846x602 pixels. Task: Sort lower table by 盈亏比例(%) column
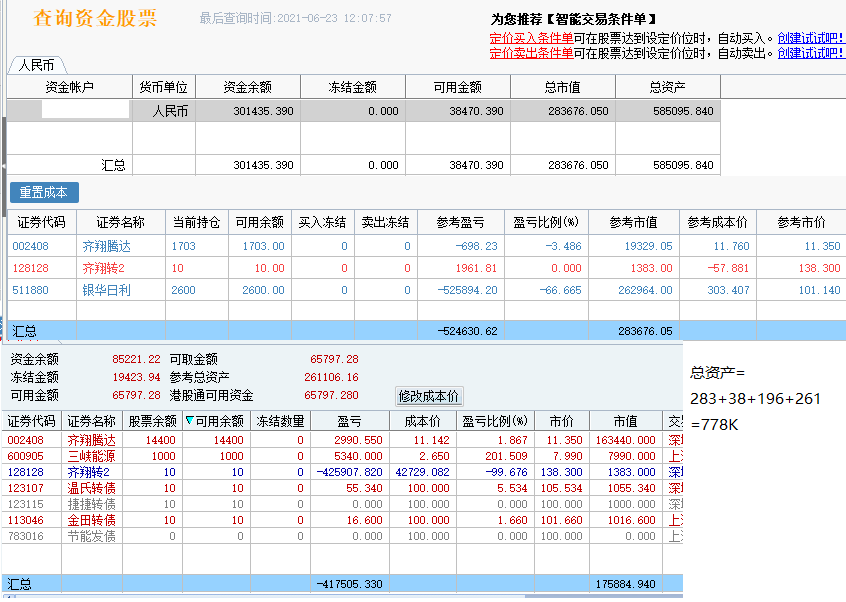(494, 421)
